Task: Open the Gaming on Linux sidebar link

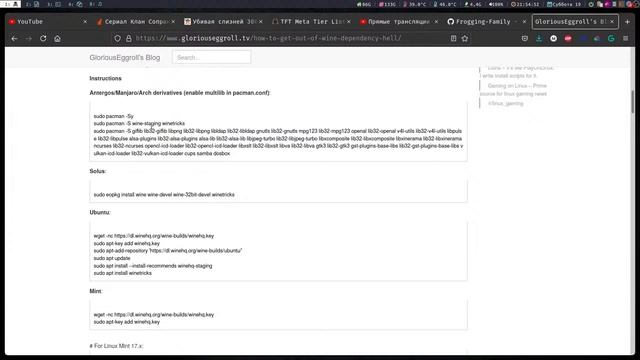Action: tap(513, 90)
